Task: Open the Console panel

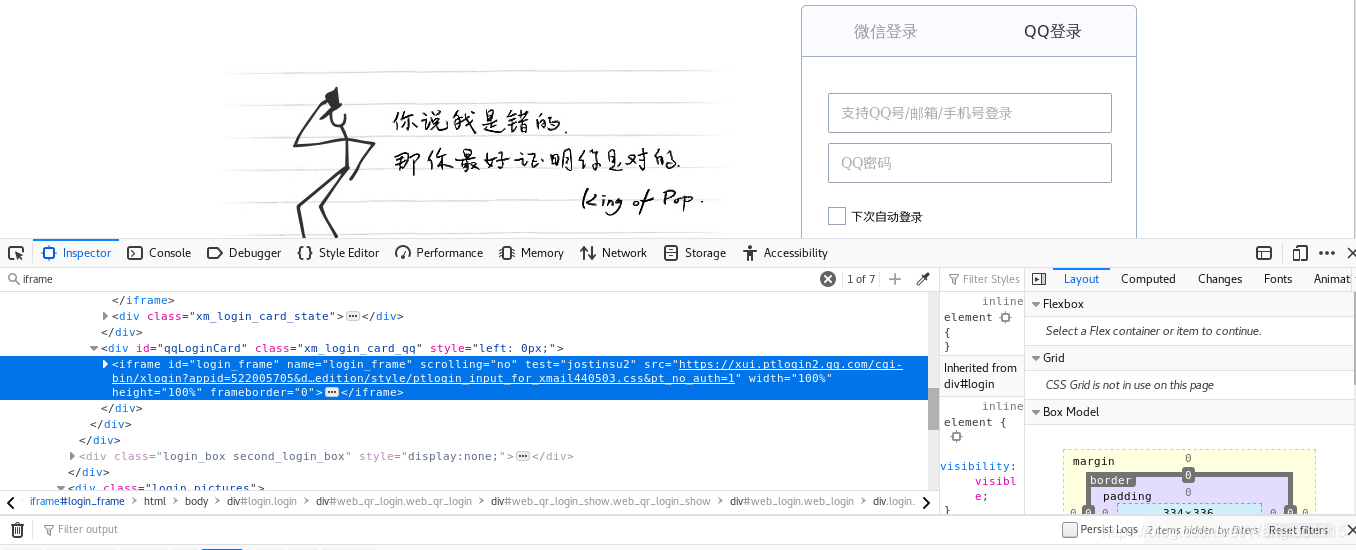Action: click(159, 253)
